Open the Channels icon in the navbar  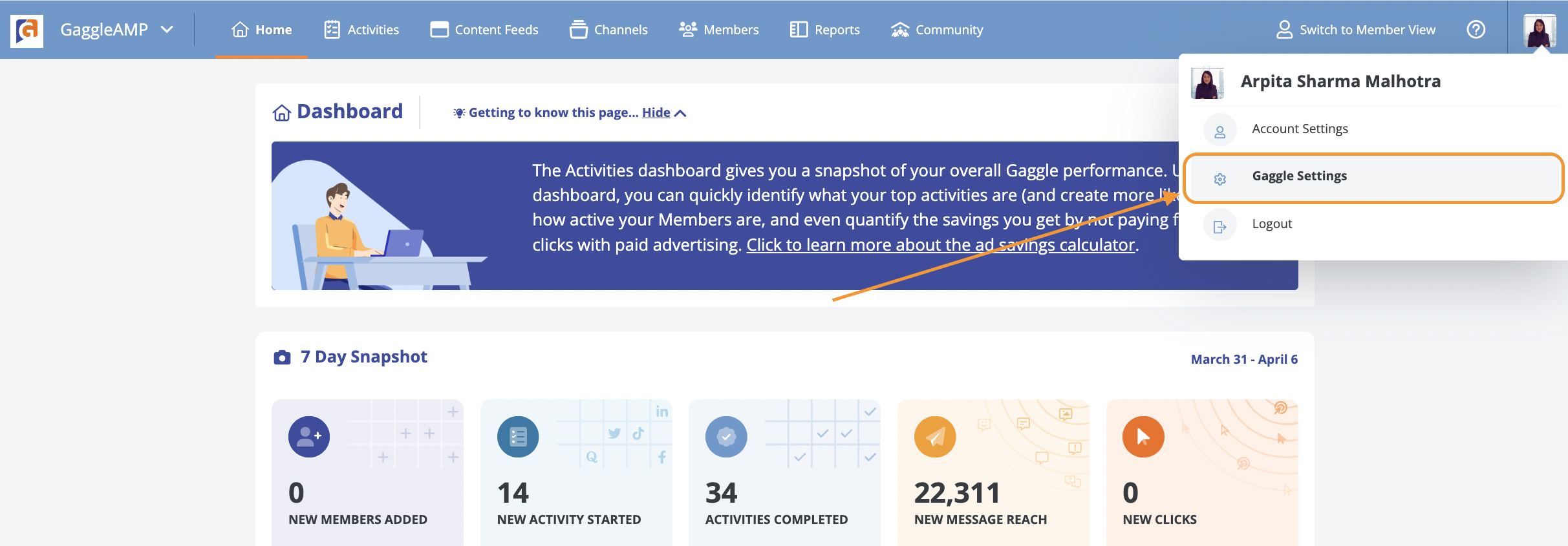tap(579, 29)
